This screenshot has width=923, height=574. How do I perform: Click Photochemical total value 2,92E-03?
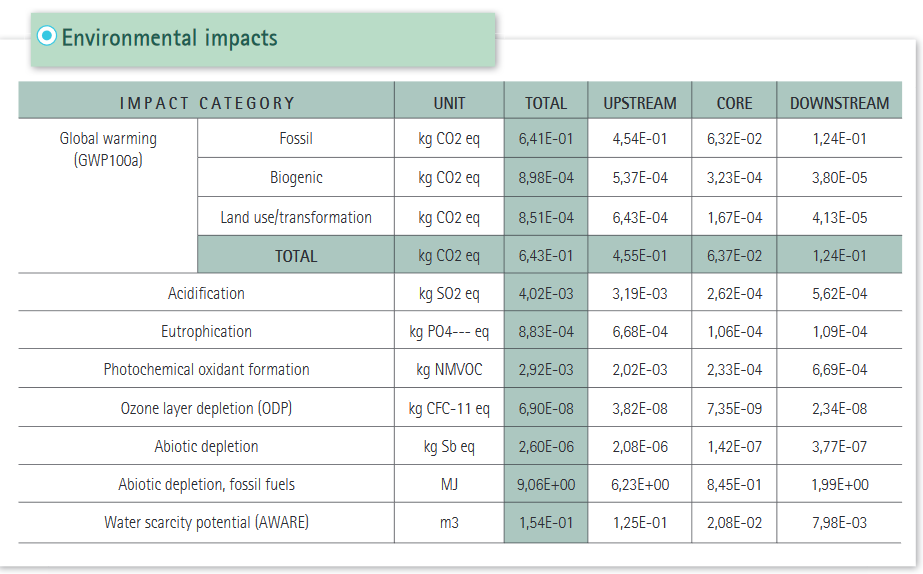(x=546, y=369)
